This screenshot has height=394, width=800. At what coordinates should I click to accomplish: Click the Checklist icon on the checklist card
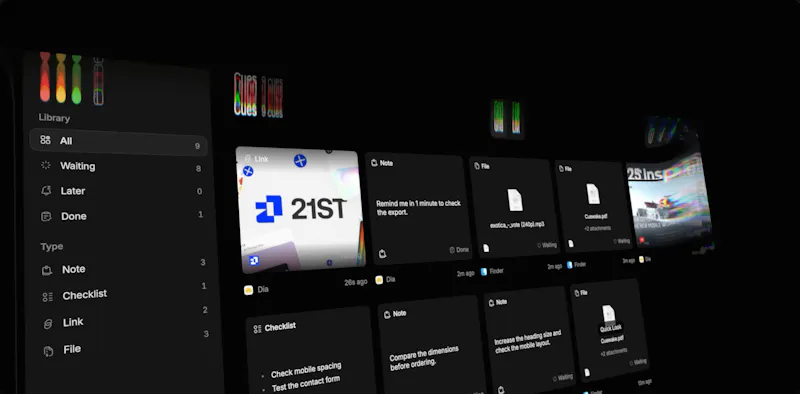tap(257, 329)
